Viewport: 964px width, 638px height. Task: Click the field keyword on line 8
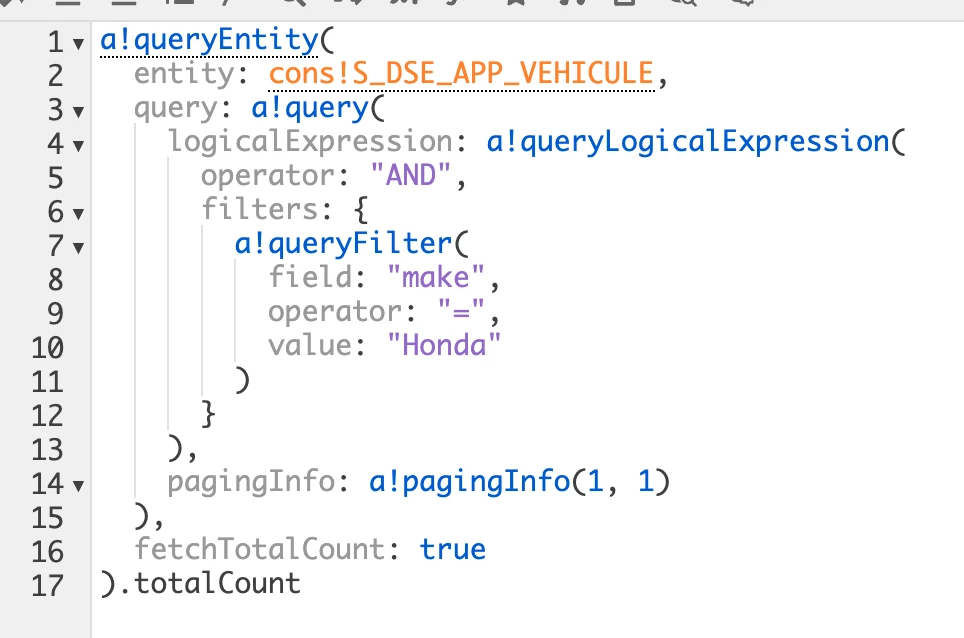[309, 278]
